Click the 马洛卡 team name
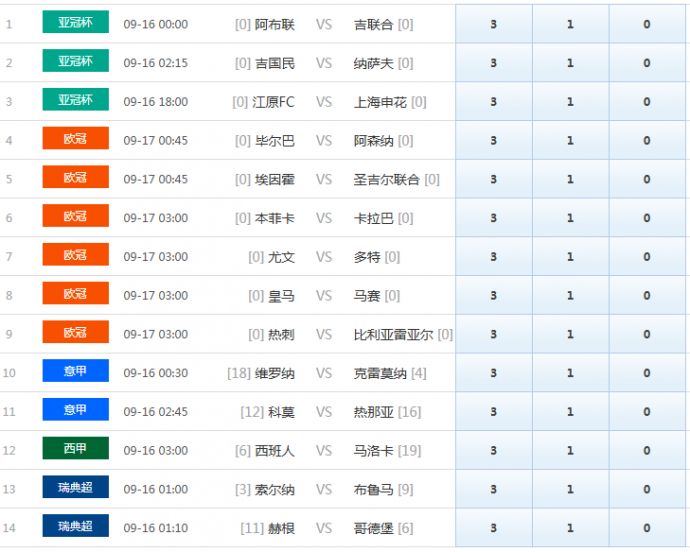This screenshot has height=552, width=690. 374,451
